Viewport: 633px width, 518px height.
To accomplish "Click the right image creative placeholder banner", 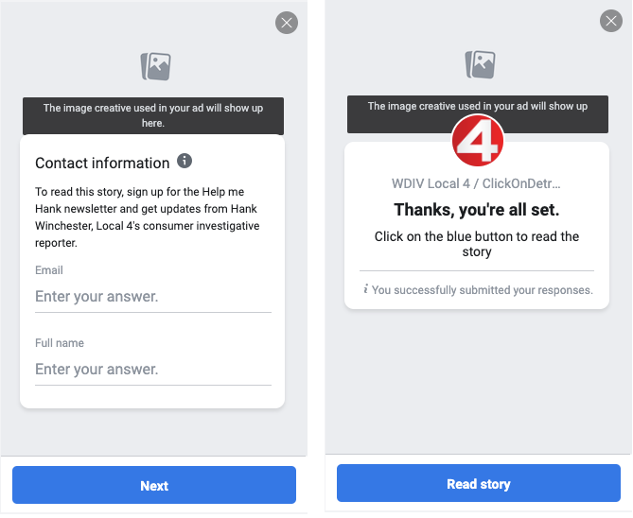I will tap(478, 114).
